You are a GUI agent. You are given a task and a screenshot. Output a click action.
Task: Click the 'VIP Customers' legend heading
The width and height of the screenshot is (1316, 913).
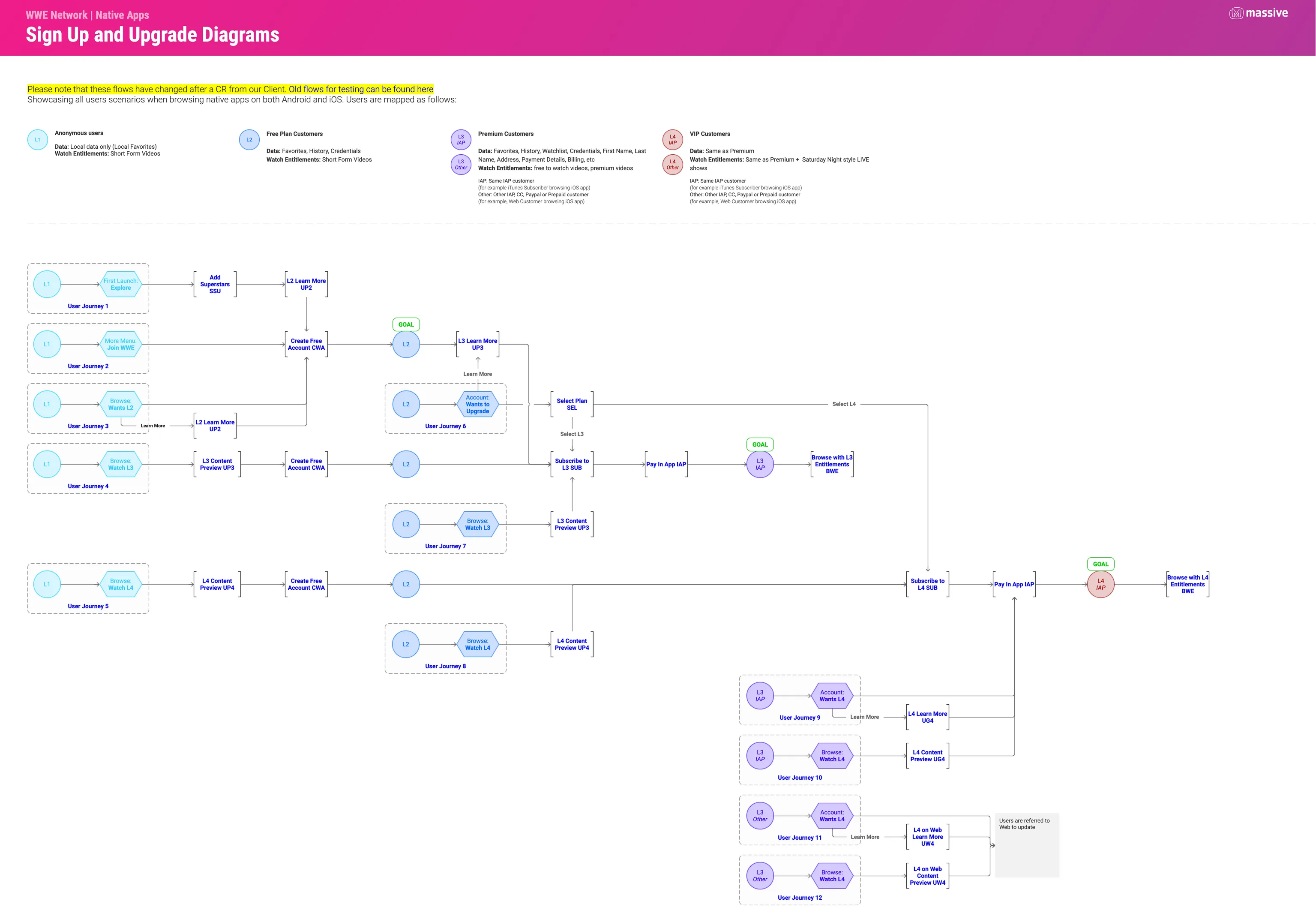pyautogui.click(x=710, y=134)
